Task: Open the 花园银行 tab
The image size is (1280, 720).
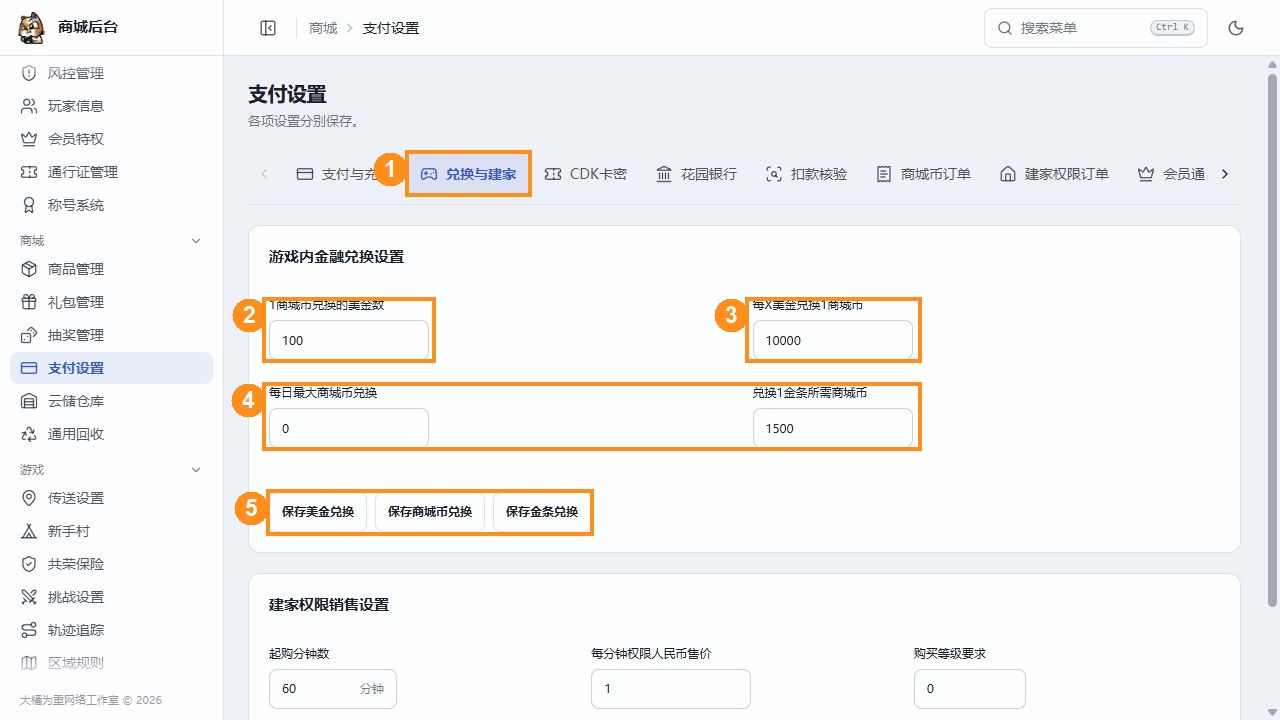Action: [x=696, y=174]
